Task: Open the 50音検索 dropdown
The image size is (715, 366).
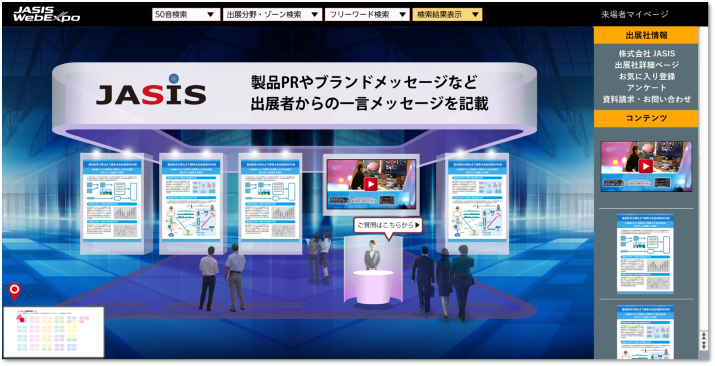Action: coord(186,15)
